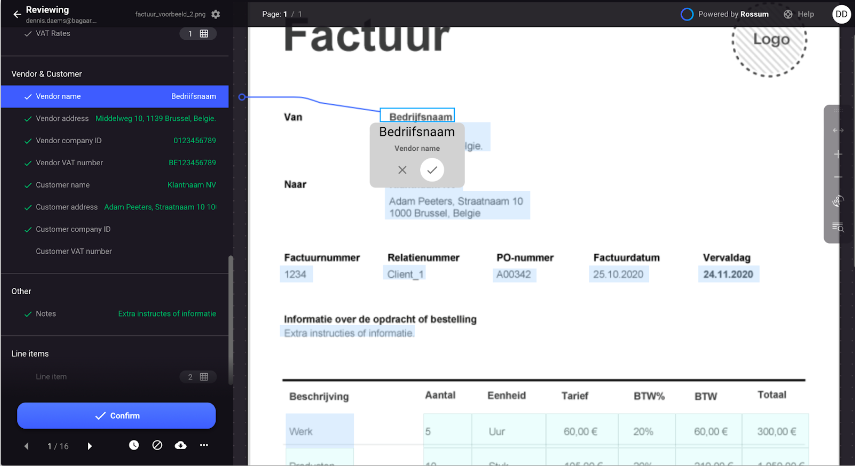Viewport: 855px width, 466px height.
Task: Select the Customer company ID field row
Action: coord(115,229)
